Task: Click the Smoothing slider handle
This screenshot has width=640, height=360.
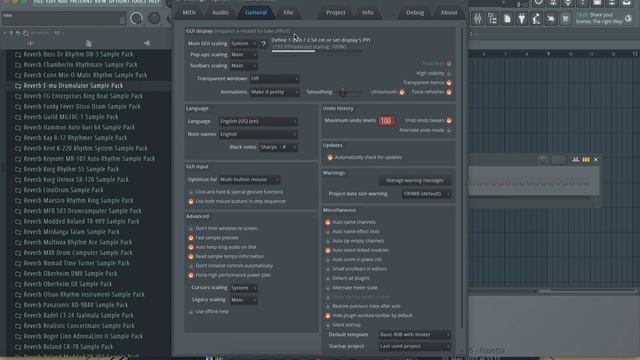Action: [x=342, y=93]
